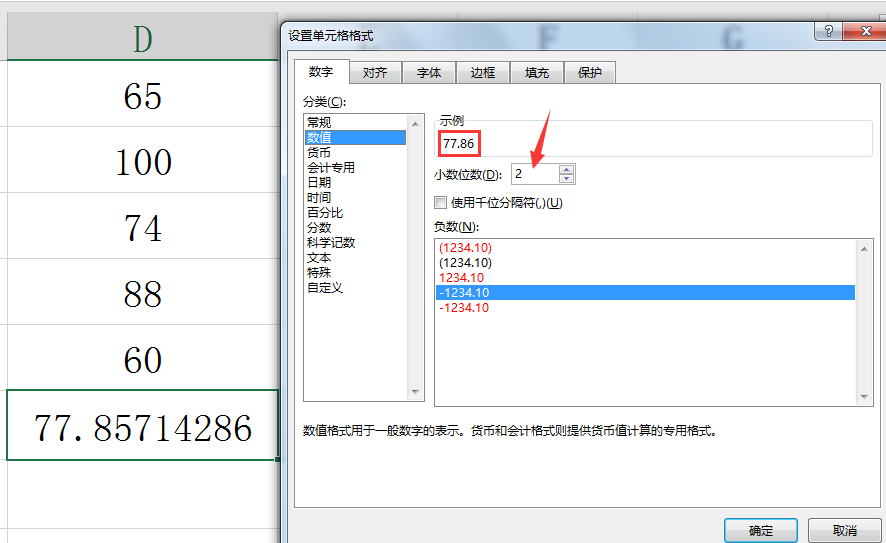This screenshot has height=543, width=886.
Task: Switch to the 保护 tab
Action: (x=589, y=72)
